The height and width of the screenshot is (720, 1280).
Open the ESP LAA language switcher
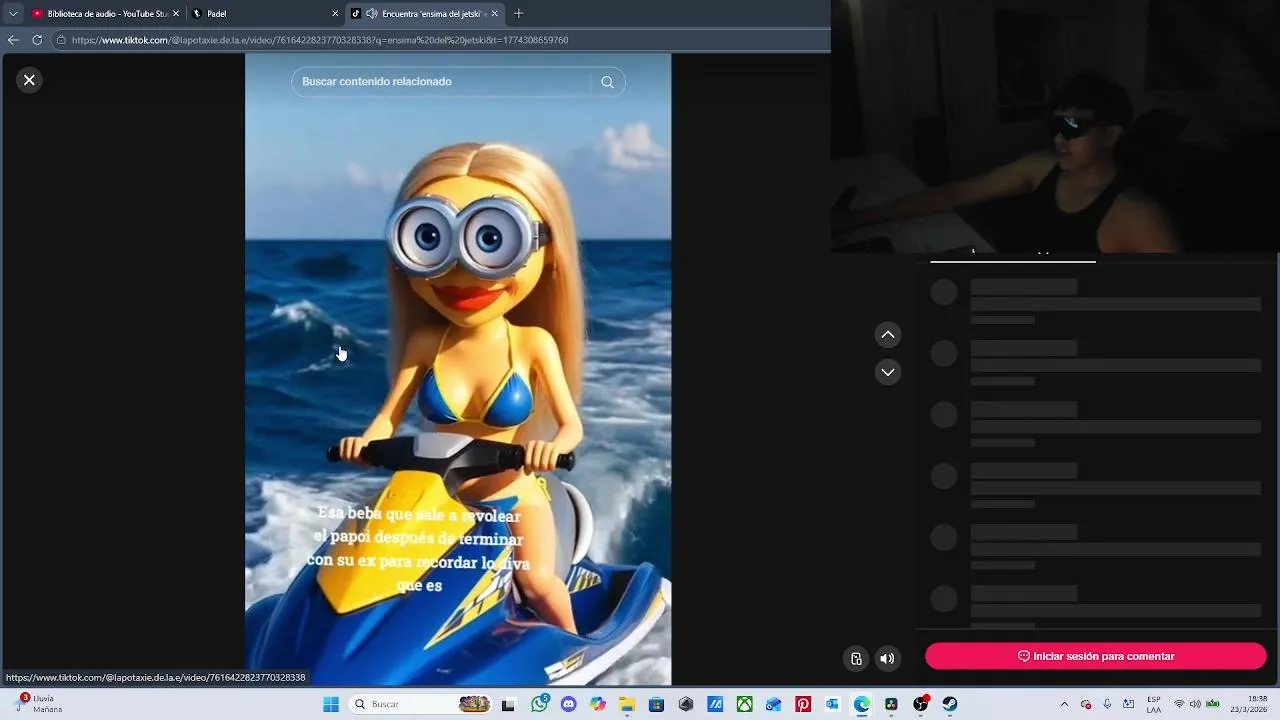point(1154,704)
